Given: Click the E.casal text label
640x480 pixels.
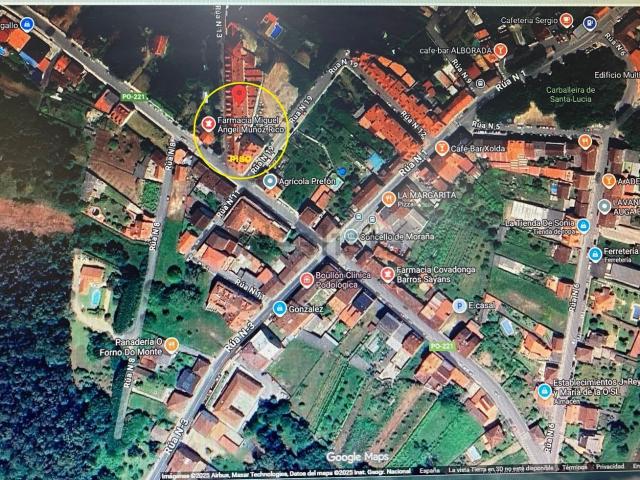Looking at the screenshot, I should click(482, 306).
